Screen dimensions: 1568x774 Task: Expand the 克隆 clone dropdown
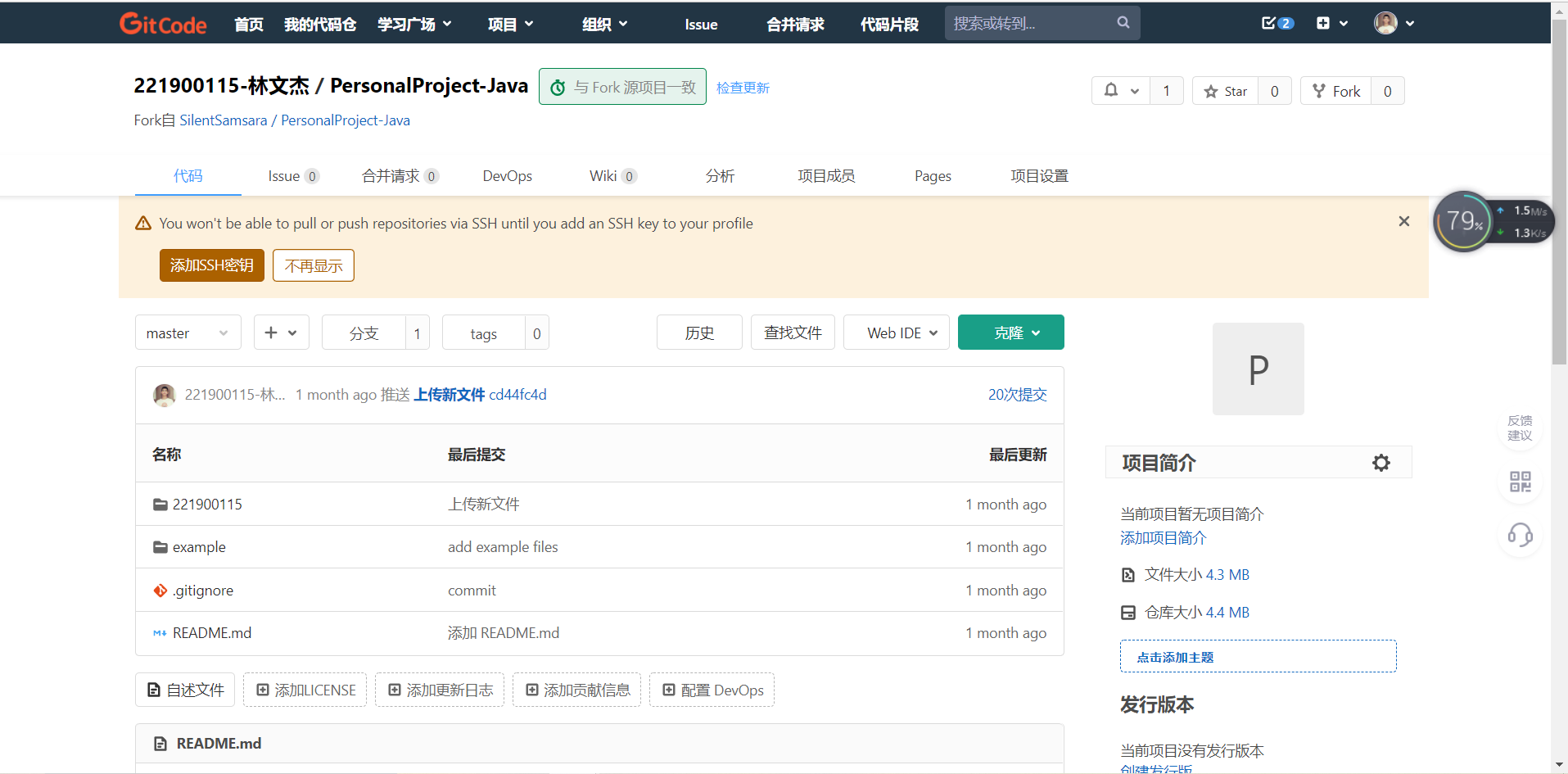click(x=1010, y=333)
